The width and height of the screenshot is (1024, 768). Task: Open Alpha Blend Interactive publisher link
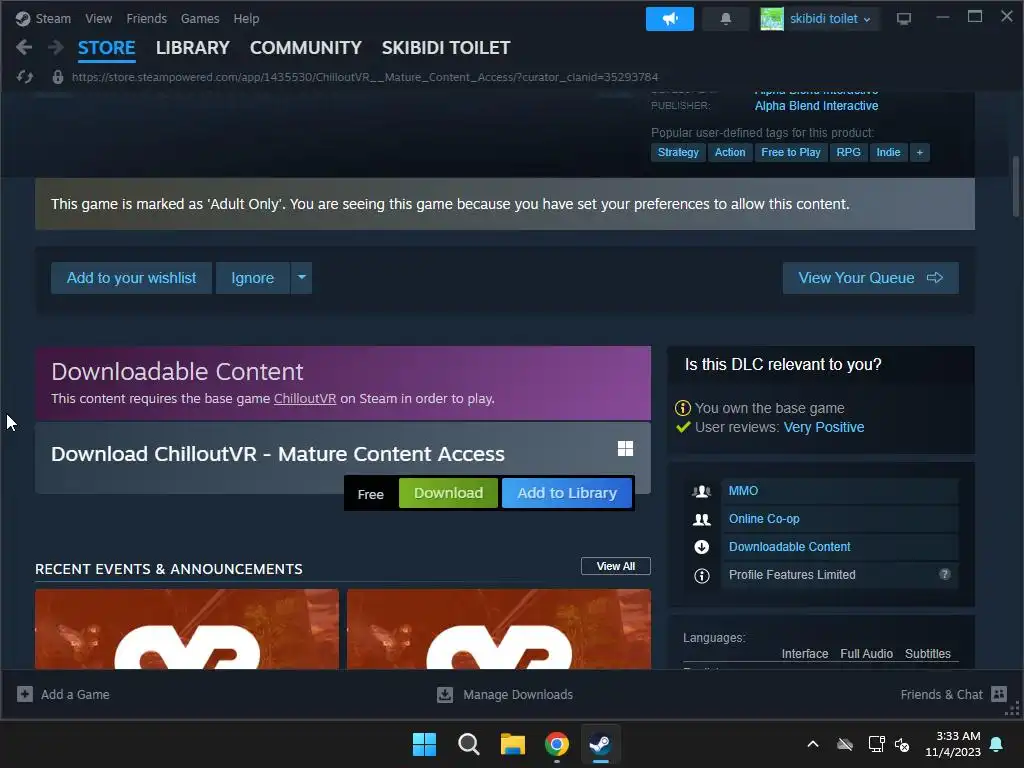pyautogui.click(x=816, y=106)
